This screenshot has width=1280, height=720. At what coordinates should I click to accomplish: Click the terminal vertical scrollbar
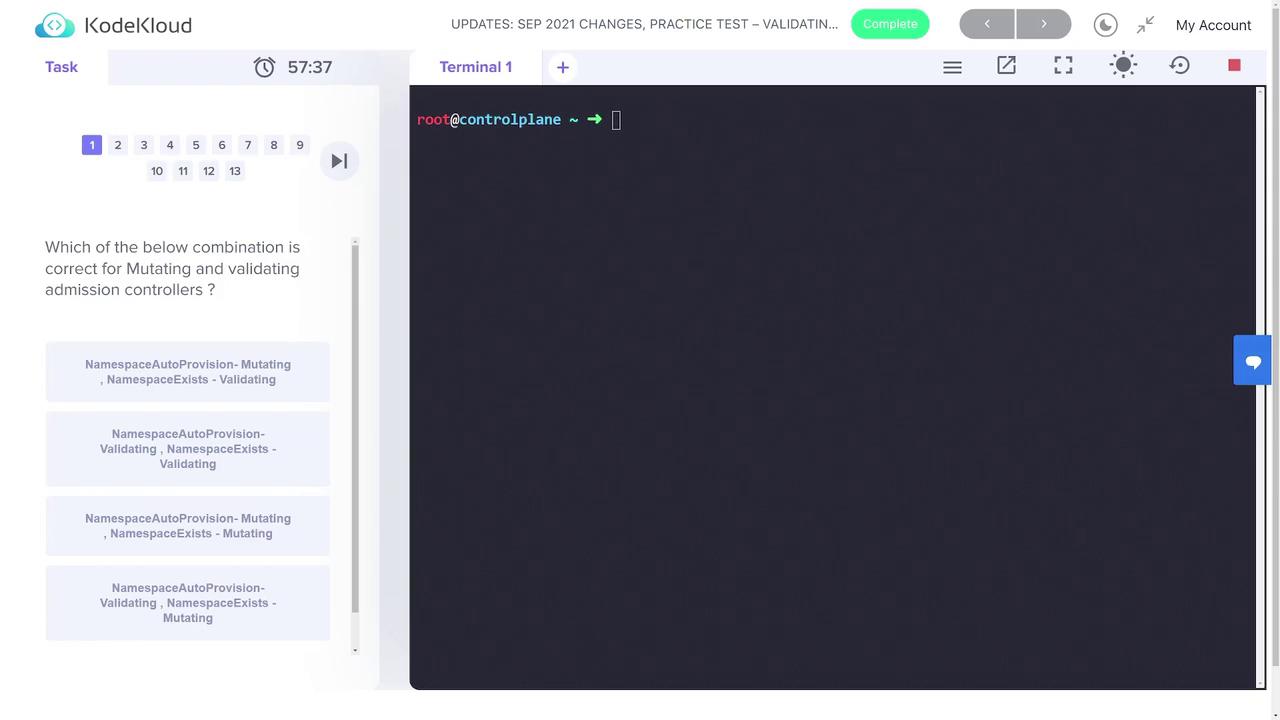[1261, 387]
